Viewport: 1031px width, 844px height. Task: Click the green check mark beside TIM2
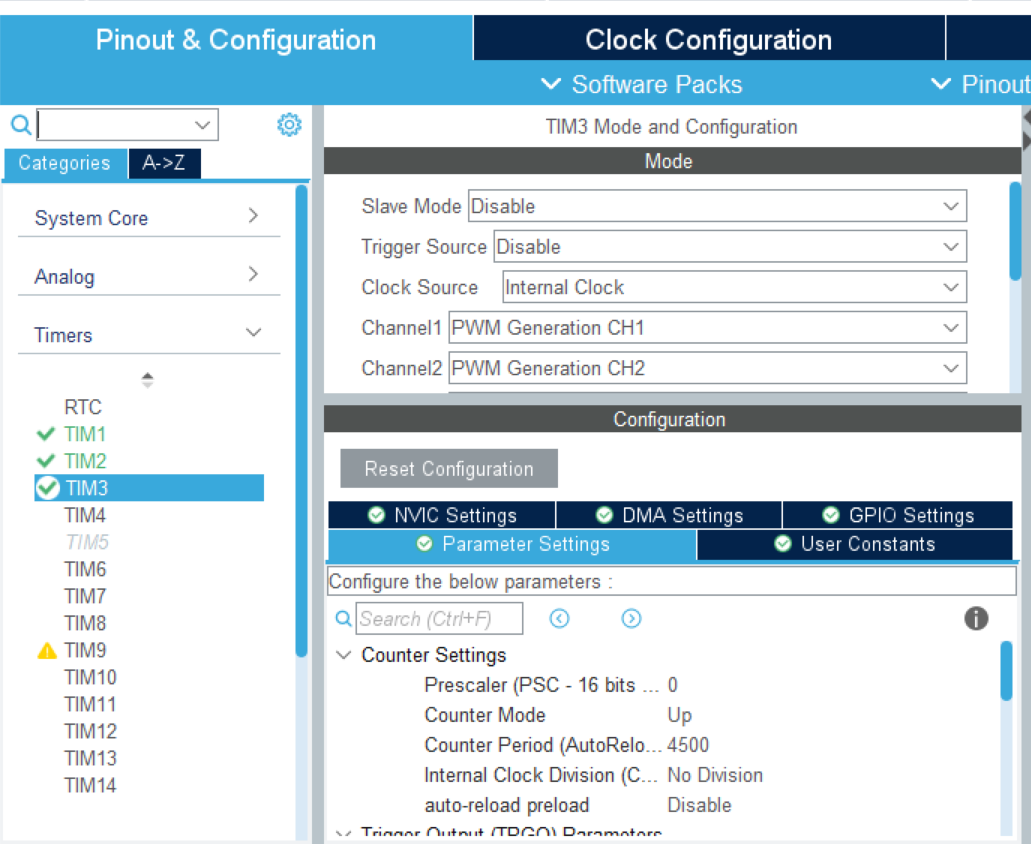pyautogui.click(x=45, y=461)
